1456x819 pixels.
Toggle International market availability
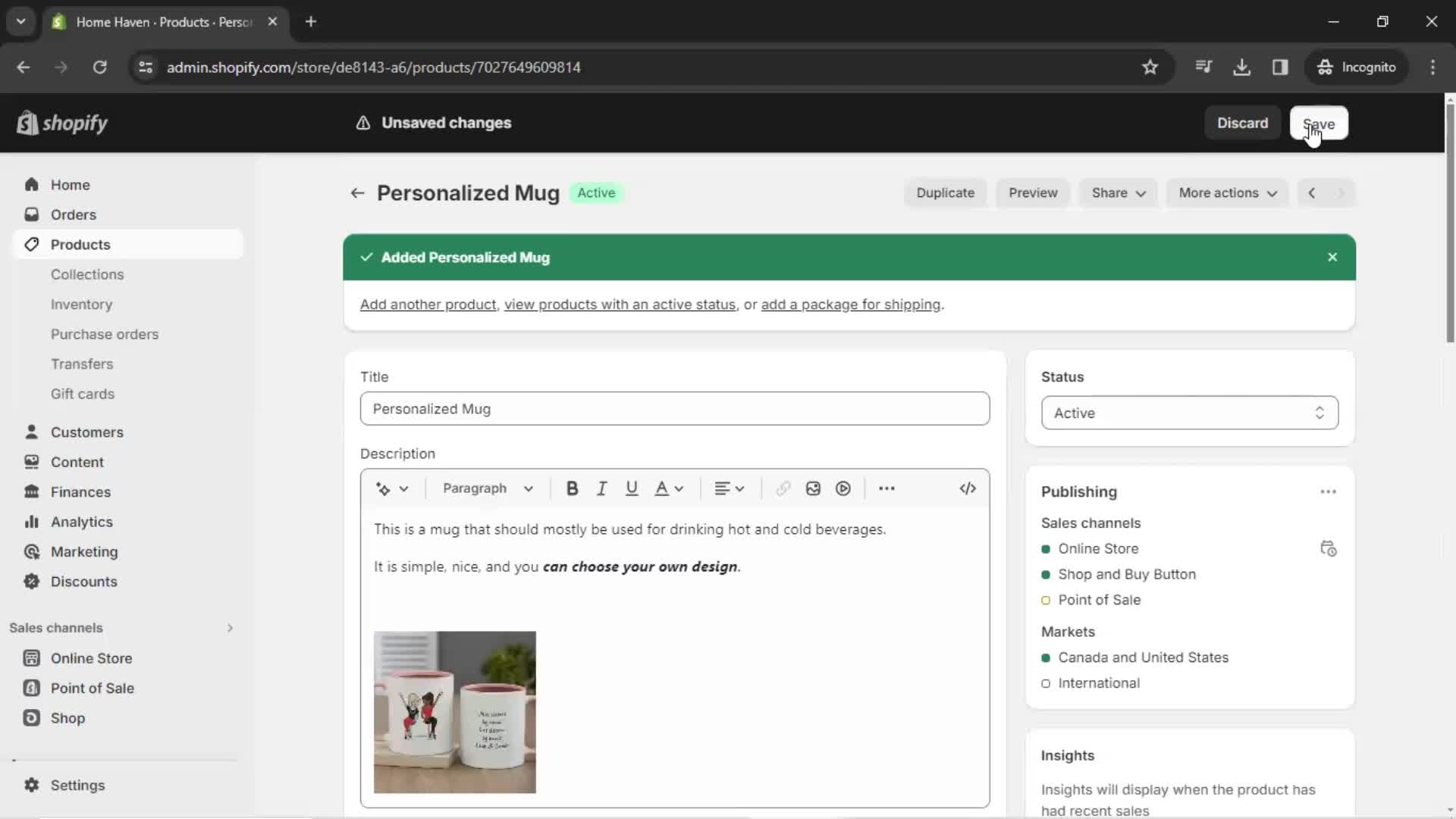[1046, 683]
